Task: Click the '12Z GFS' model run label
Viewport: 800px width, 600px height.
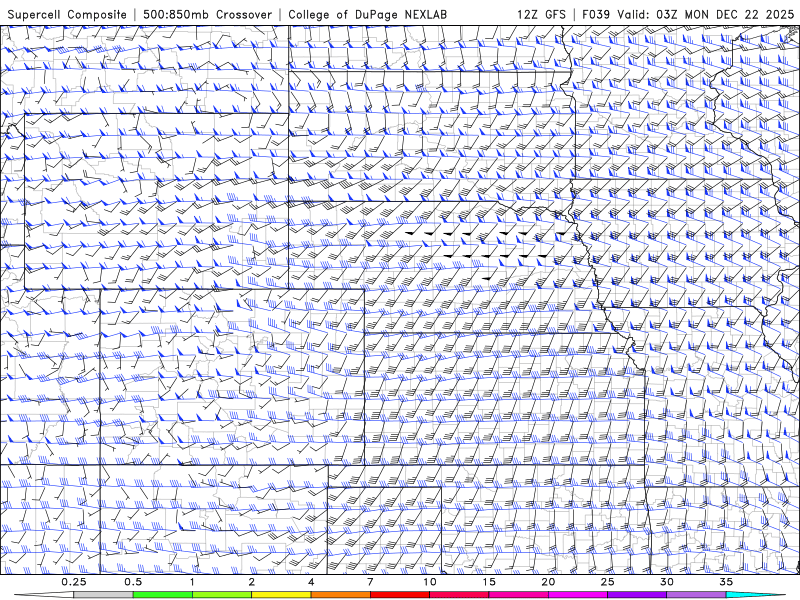Action: pos(541,14)
